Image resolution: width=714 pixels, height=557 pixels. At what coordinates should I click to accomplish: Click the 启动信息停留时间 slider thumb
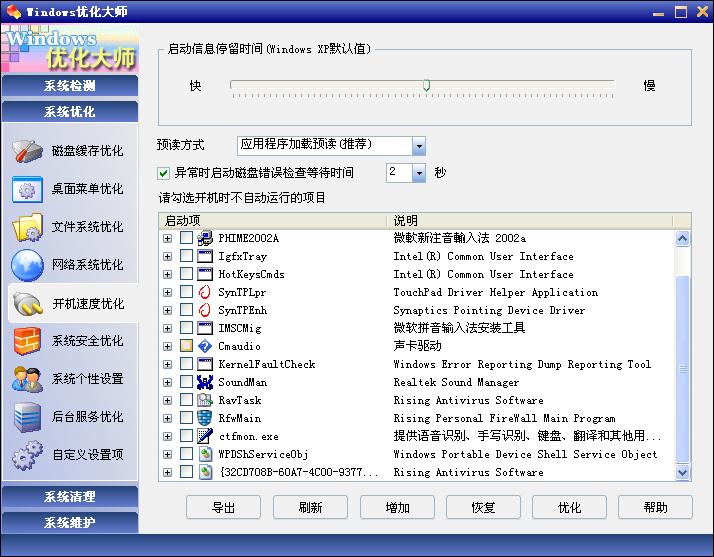[427, 85]
